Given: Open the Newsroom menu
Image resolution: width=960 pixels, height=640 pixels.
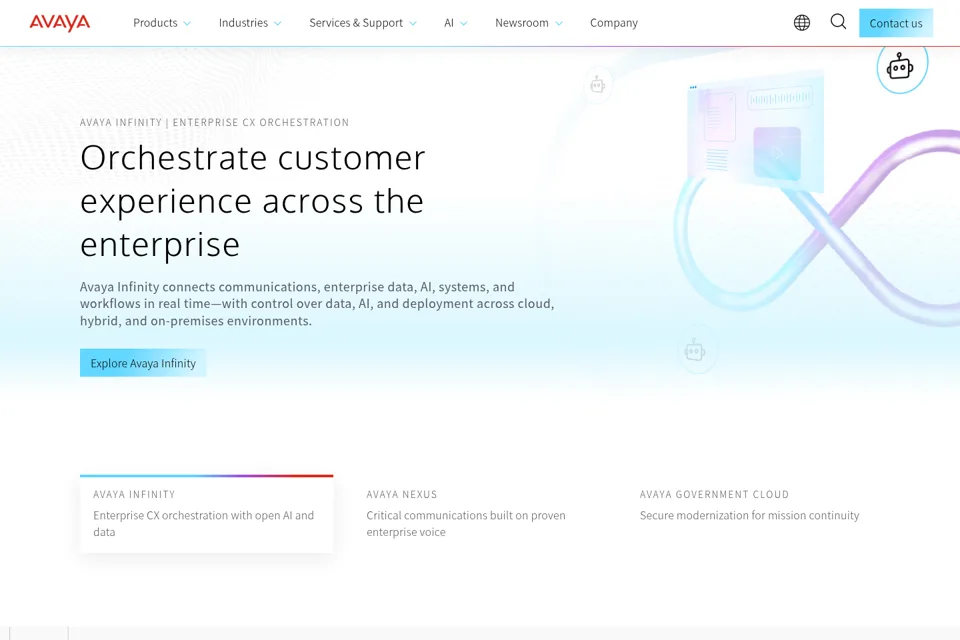Looking at the screenshot, I should [522, 23].
